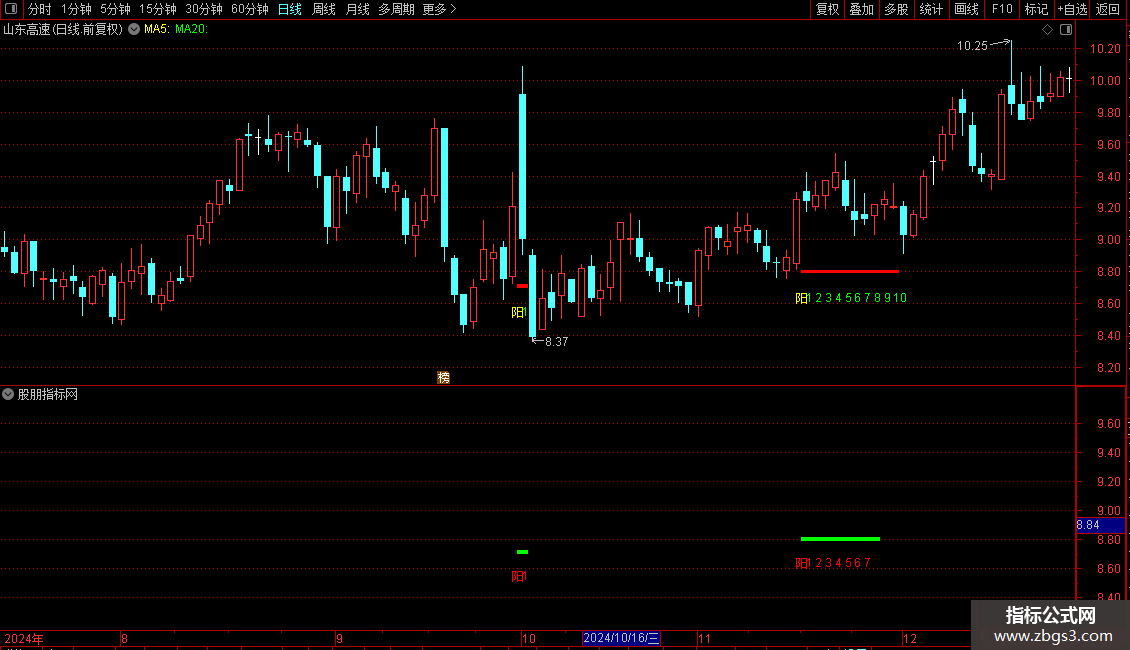Select the 月线 monthly tab
The image size is (1130, 650).
(x=357, y=9)
